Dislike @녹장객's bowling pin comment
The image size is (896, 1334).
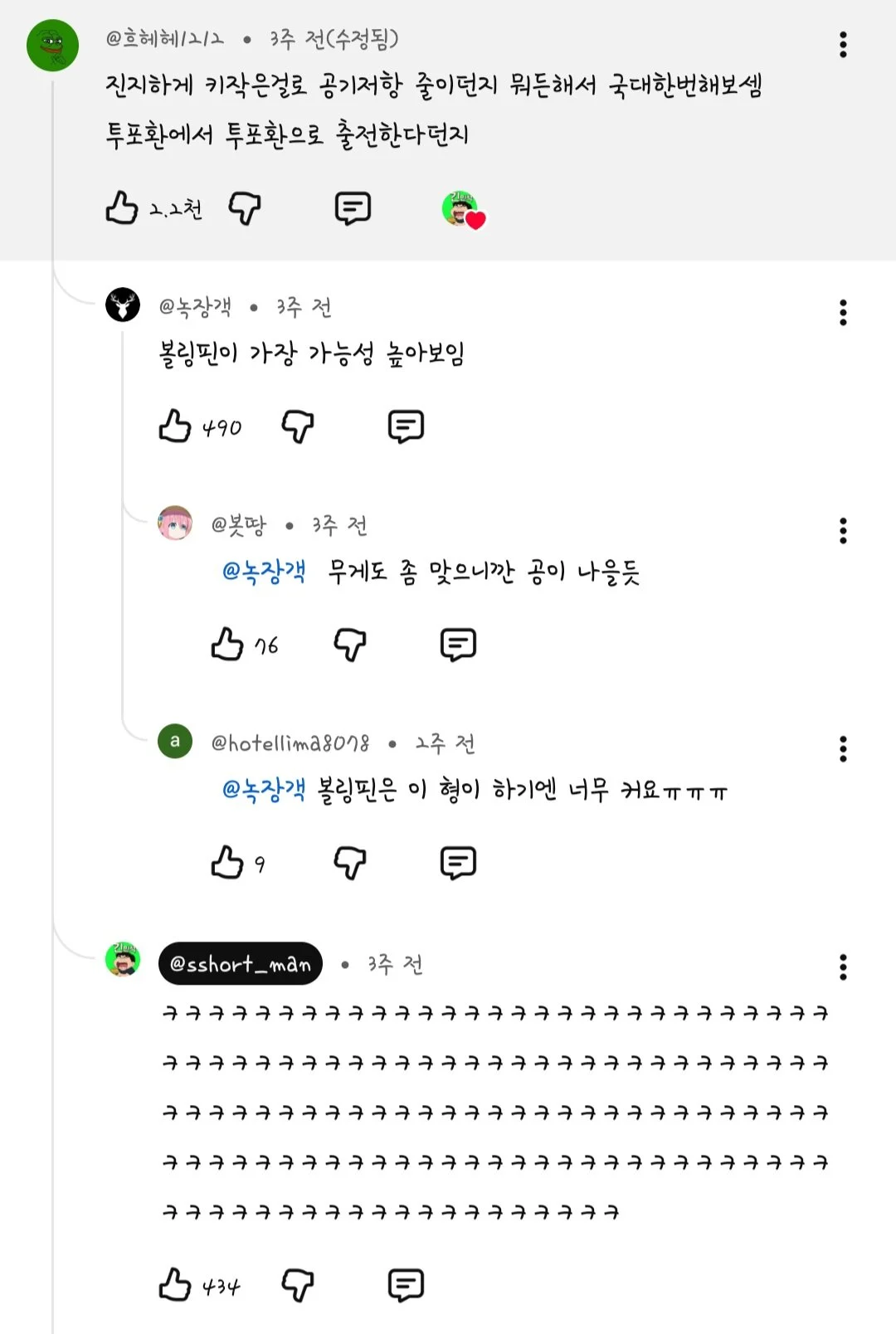pyautogui.click(x=298, y=426)
